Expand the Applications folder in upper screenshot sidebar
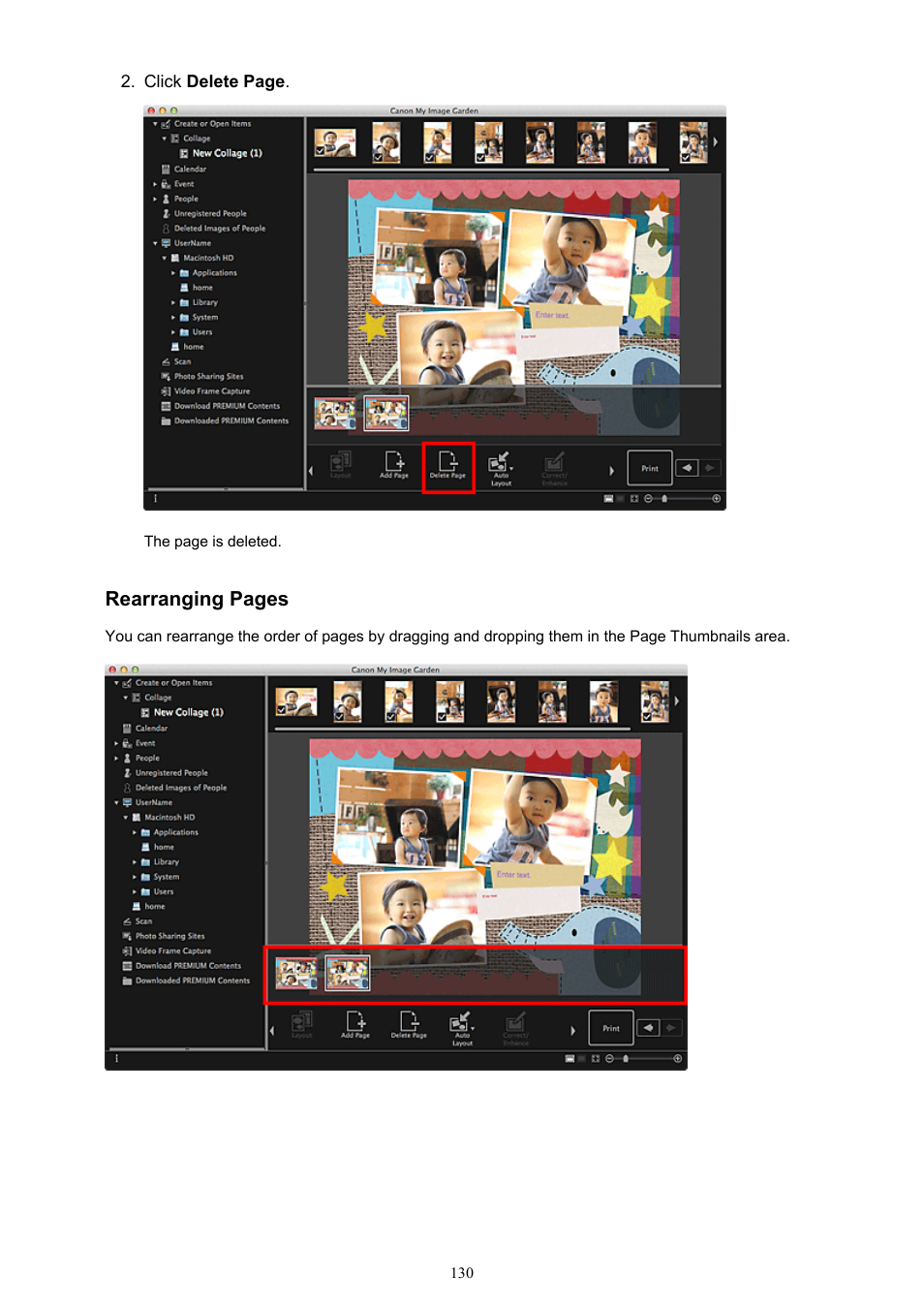This screenshot has width=924, height=1308. [x=173, y=273]
